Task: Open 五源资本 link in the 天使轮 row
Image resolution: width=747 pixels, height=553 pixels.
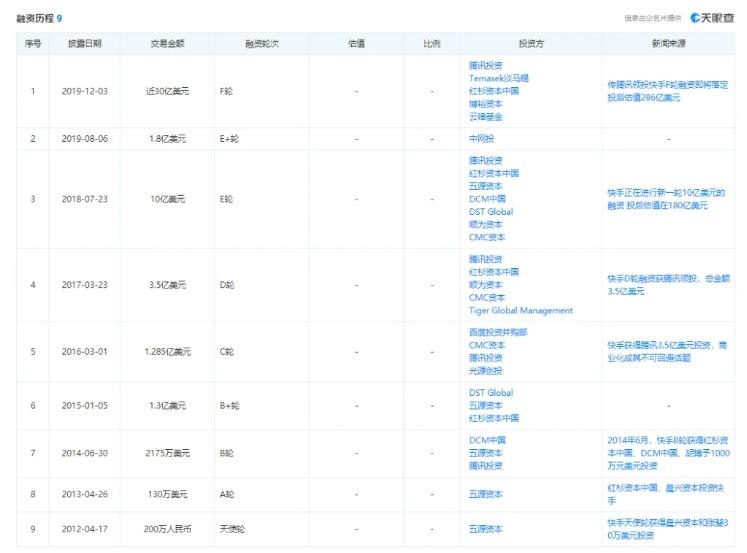Action: (x=485, y=529)
